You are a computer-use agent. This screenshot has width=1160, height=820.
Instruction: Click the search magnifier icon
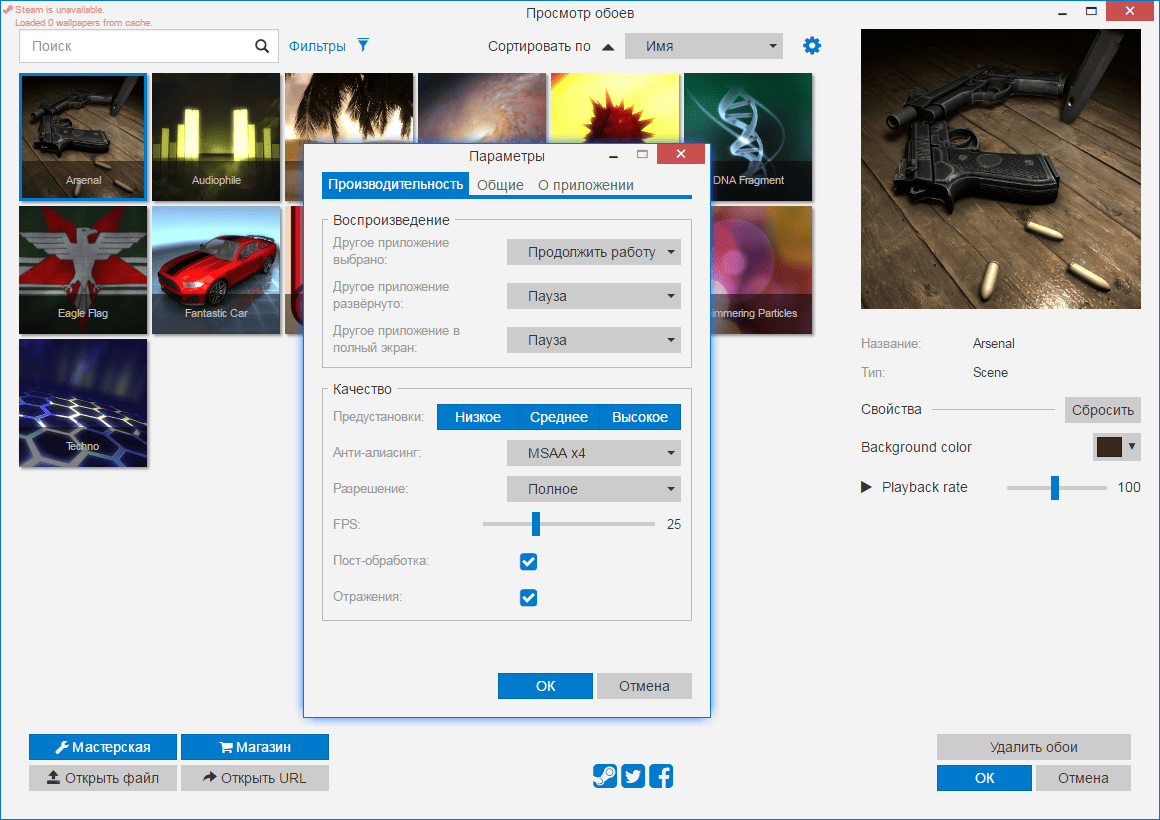click(262, 46)
